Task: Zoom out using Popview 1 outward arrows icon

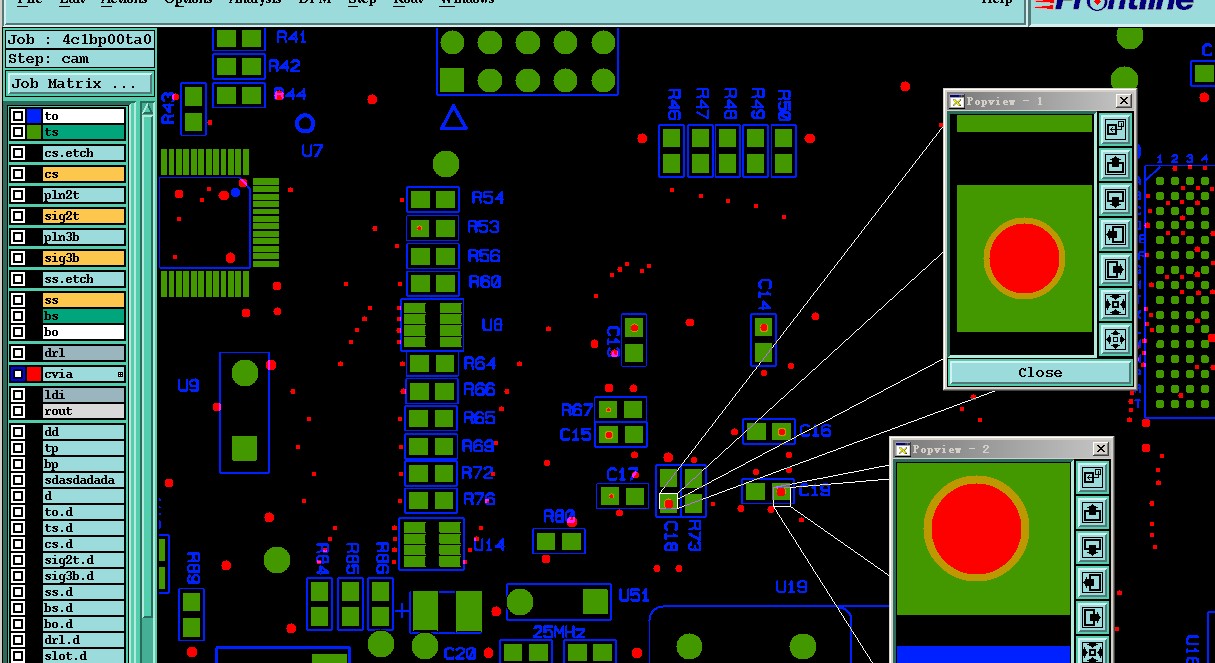Action: point(1115,339)
